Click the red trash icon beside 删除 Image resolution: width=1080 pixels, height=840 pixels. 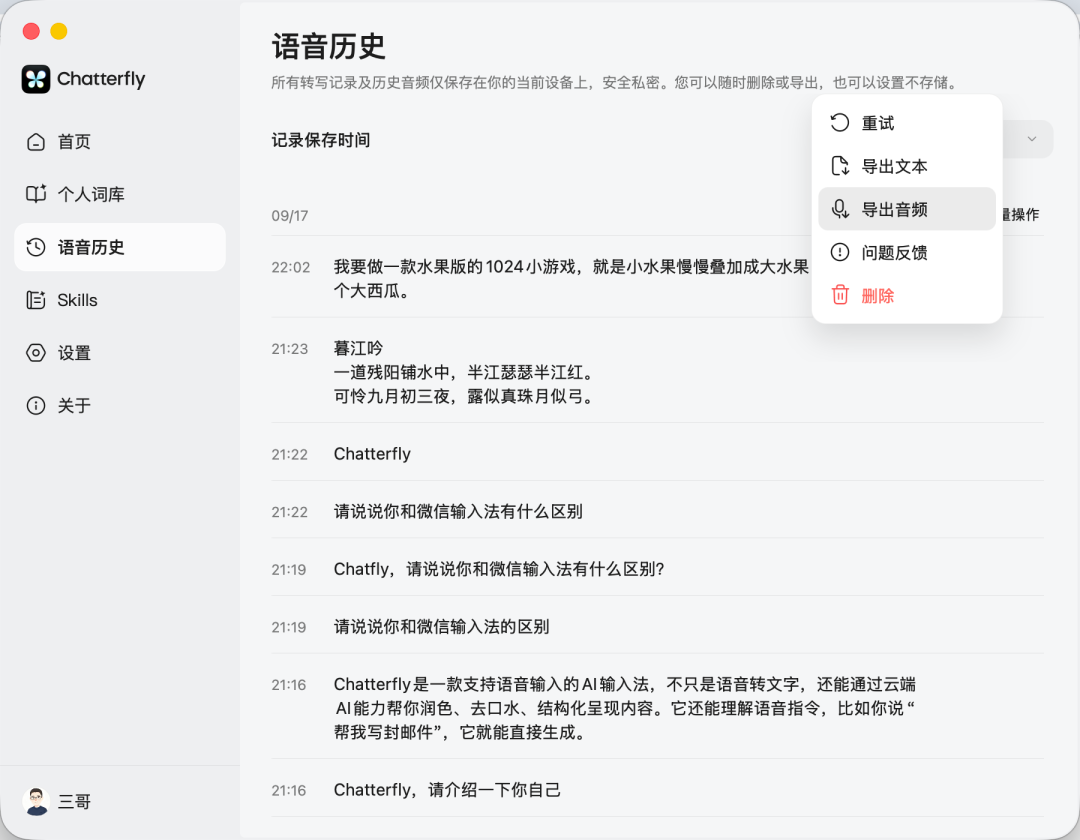tap(840, 295)
